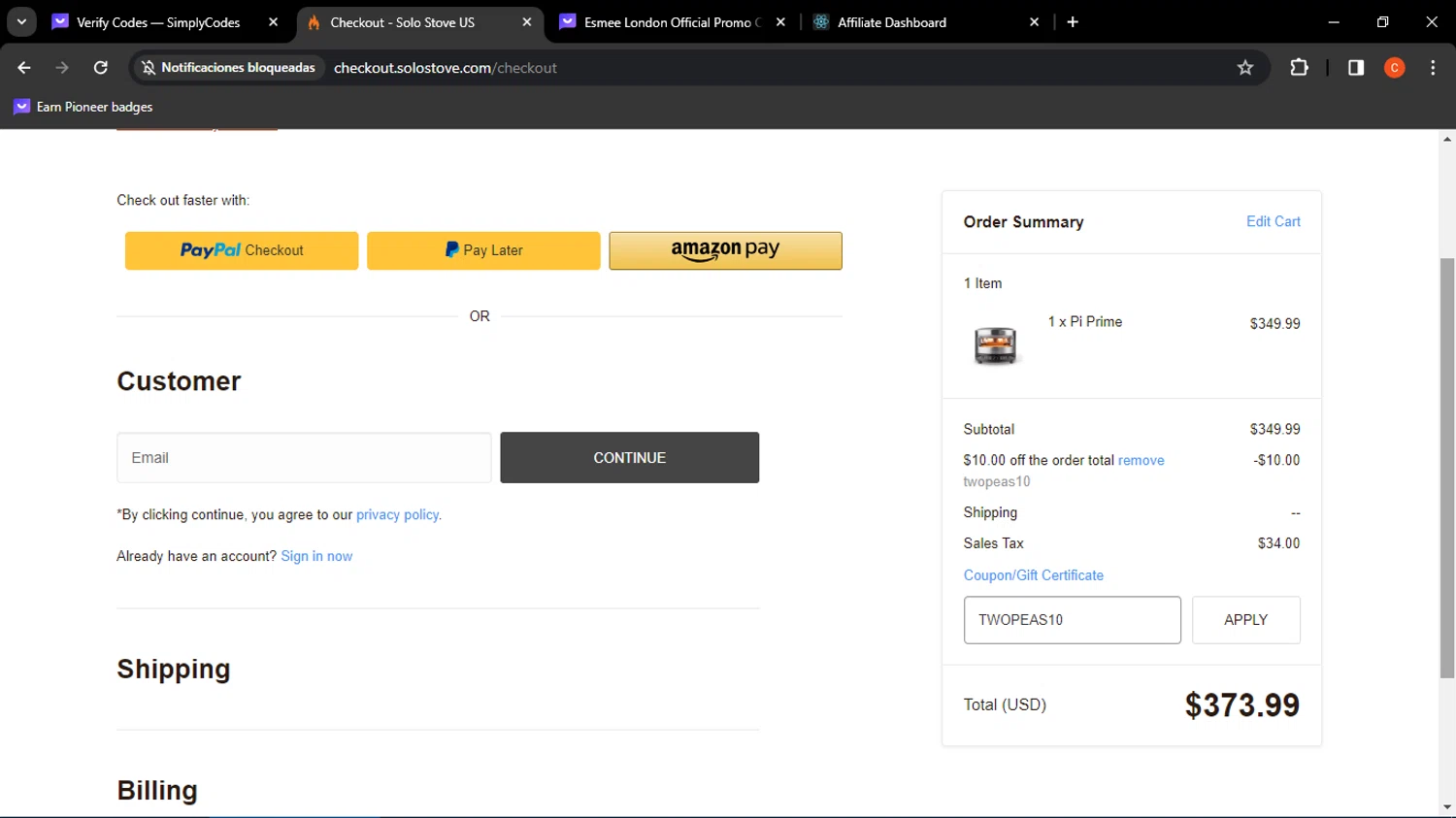Image resolution: width=1456 pixels, height=818 pixels.
Task: Open the browser extensions puzzle icon
Action: (1299, 68)
